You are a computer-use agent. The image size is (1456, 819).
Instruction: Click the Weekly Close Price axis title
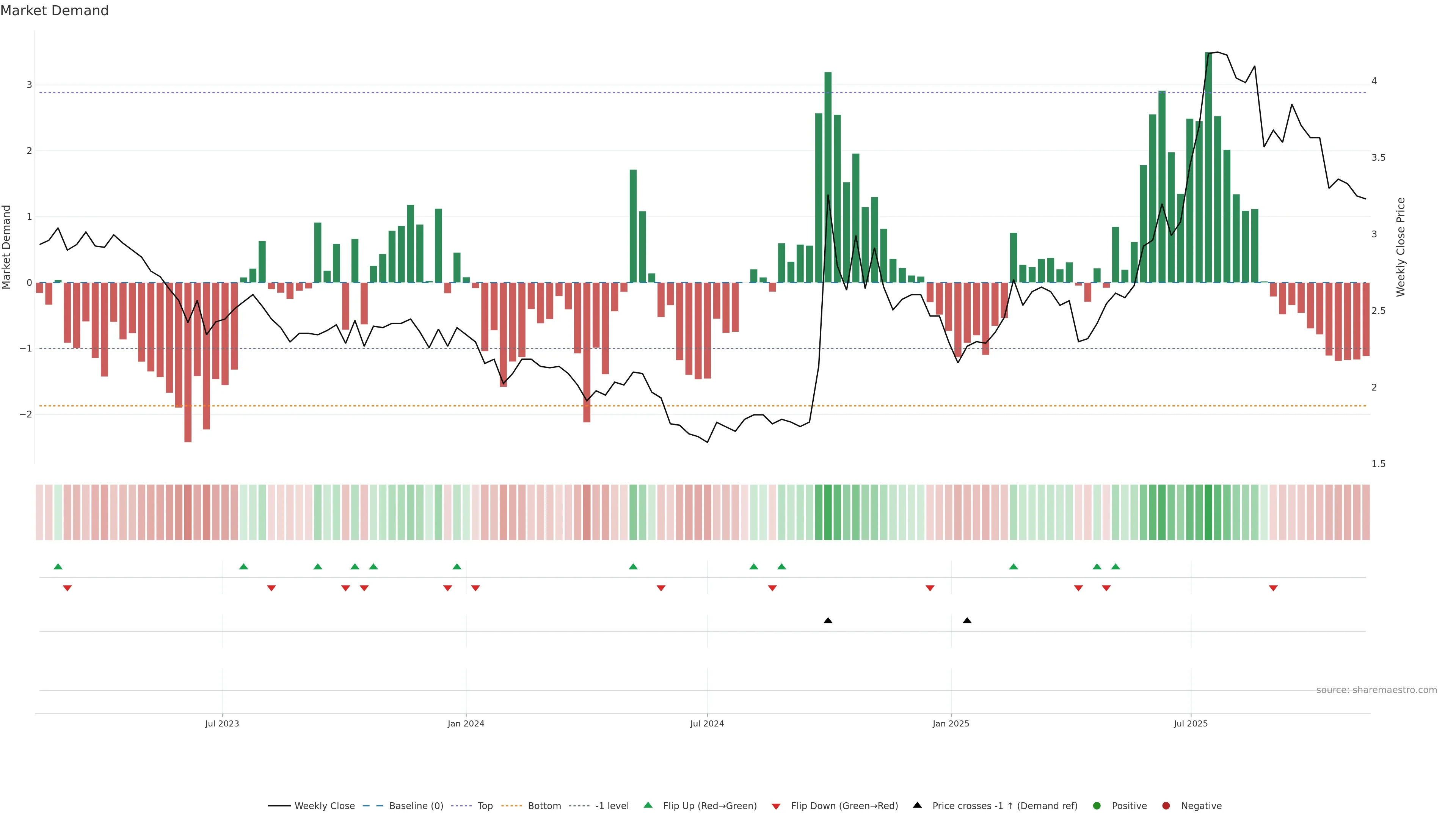pos(1400,247)
